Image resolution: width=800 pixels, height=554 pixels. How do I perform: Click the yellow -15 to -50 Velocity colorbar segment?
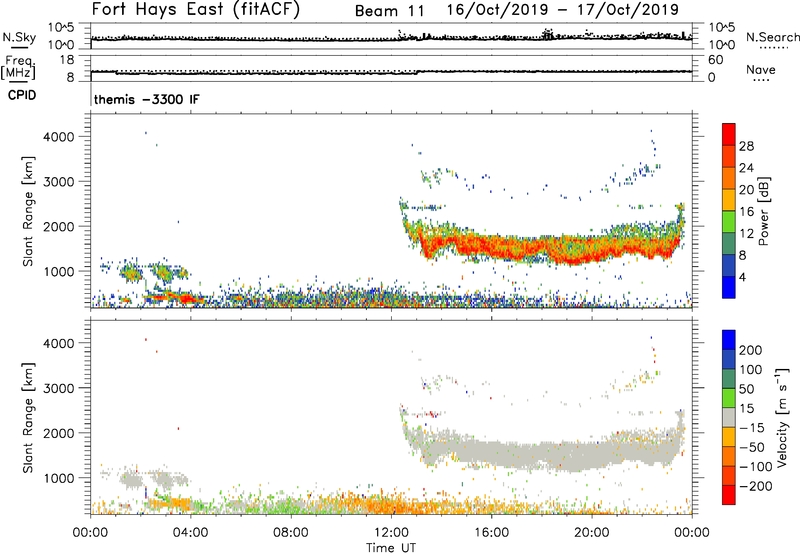pos(729,437)
